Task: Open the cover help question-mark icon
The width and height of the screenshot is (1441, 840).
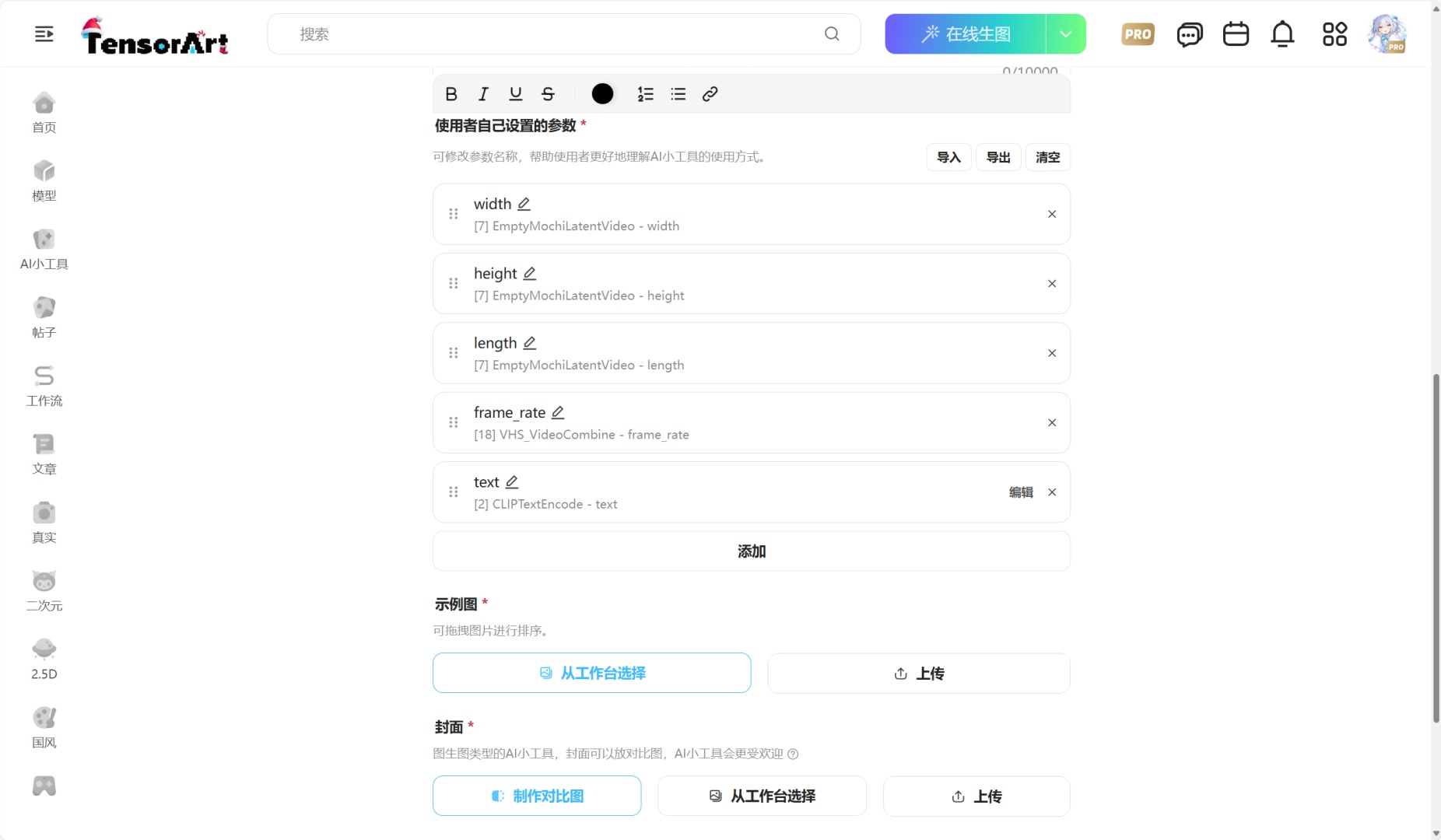Action: coord(793,754)
